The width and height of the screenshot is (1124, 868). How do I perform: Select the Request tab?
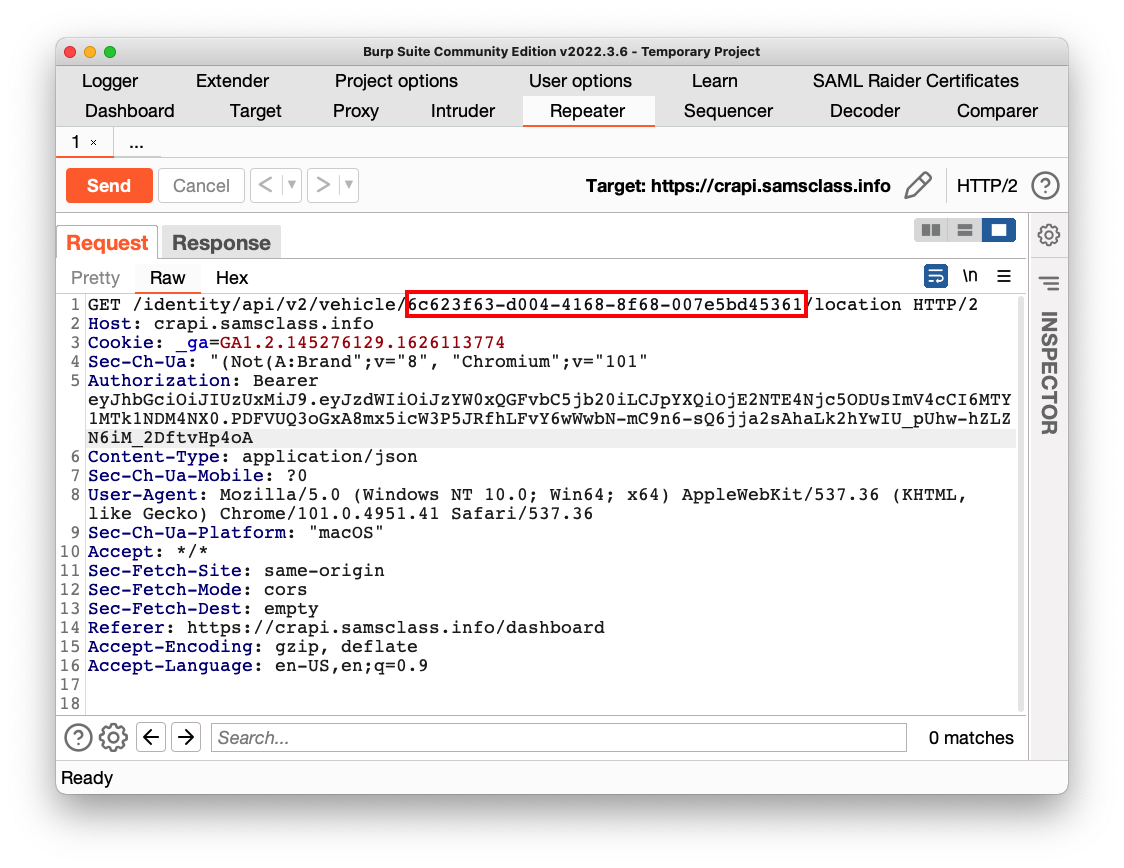(107, 243)
